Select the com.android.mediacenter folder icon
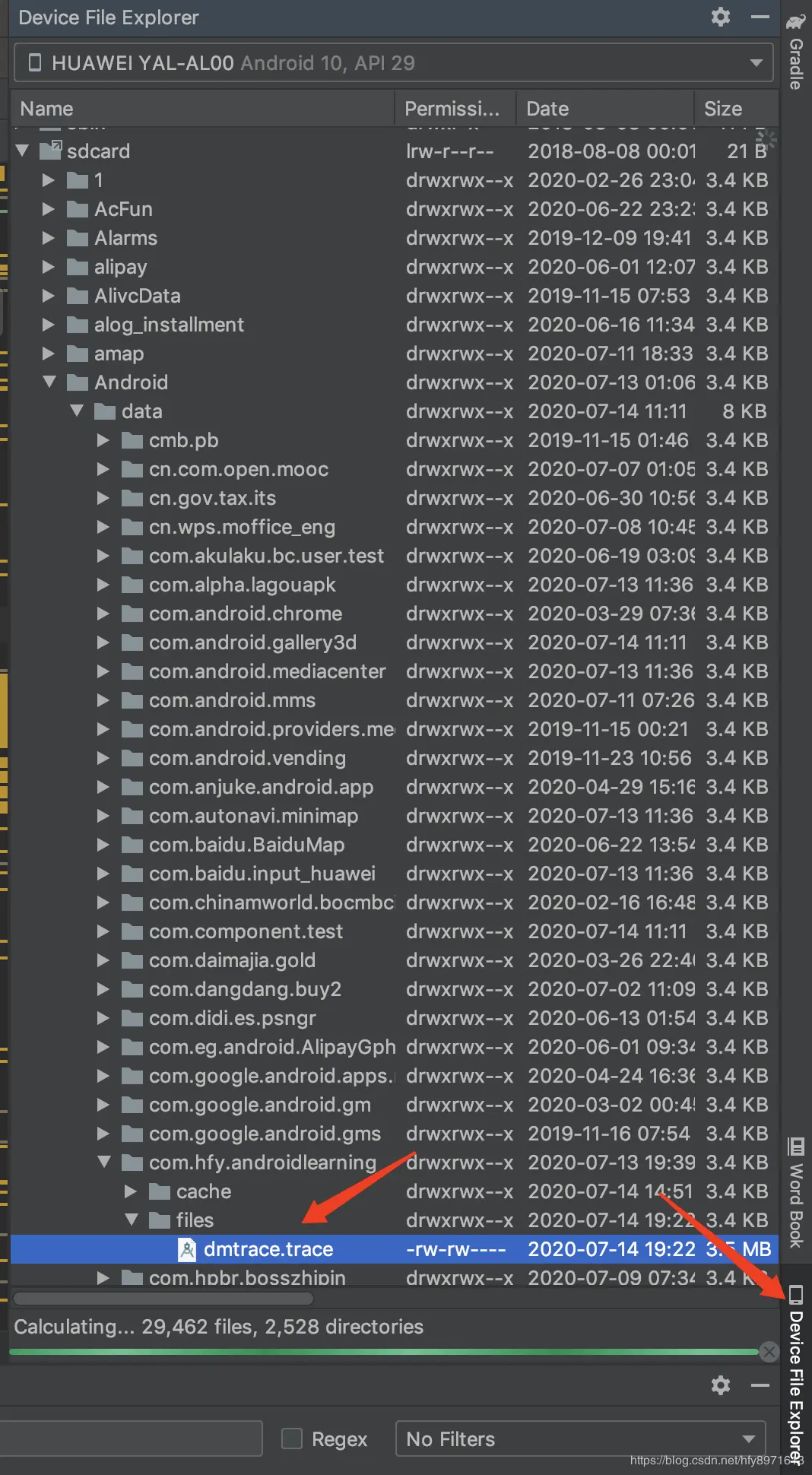The width and height of the screenshot is (812, 1475). [132, 671]
